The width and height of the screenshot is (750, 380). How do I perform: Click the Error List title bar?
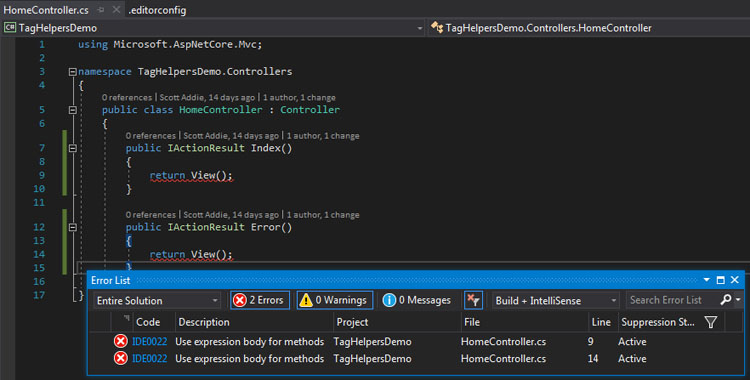[x=416, y=280]
